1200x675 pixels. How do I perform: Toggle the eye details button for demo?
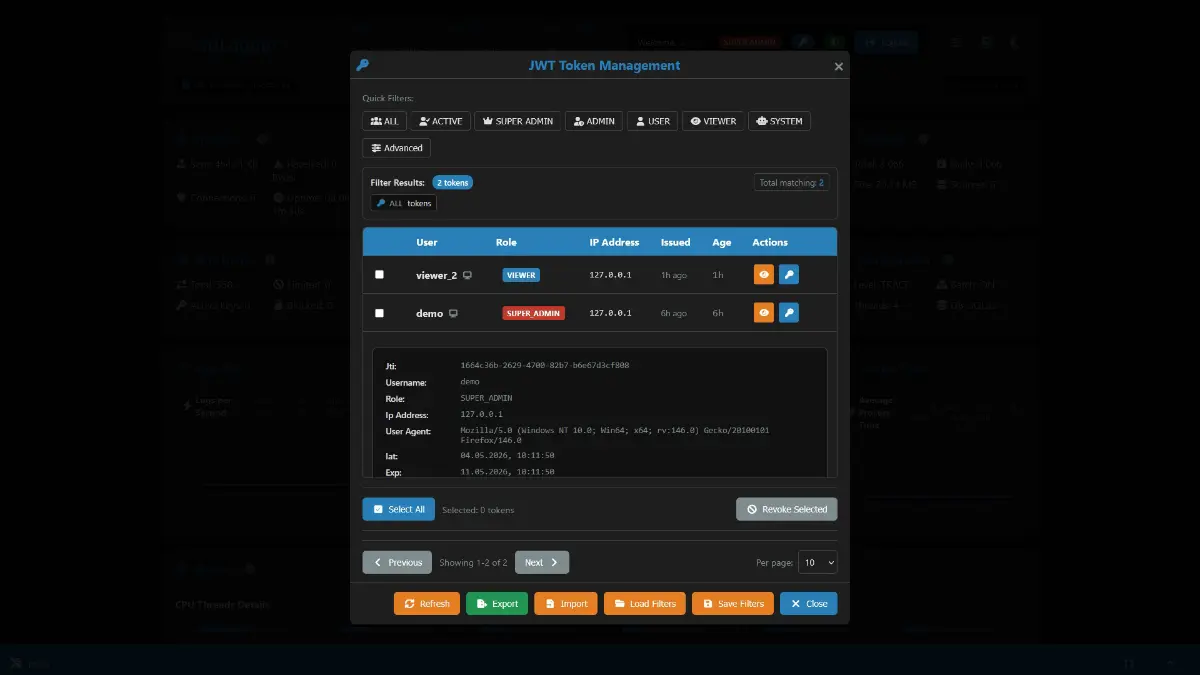pyautogui.click(x=764, y=313)
